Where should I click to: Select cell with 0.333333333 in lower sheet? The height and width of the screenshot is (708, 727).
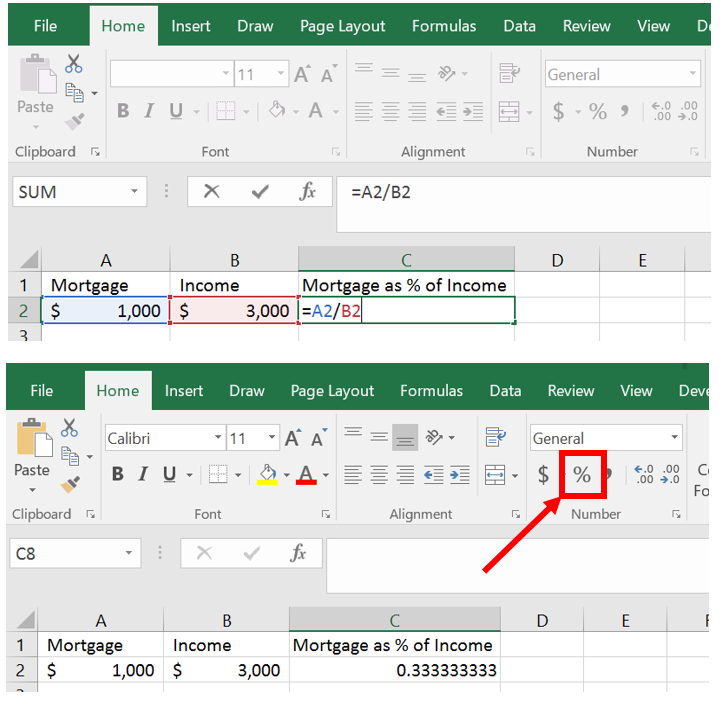point(395,670)
